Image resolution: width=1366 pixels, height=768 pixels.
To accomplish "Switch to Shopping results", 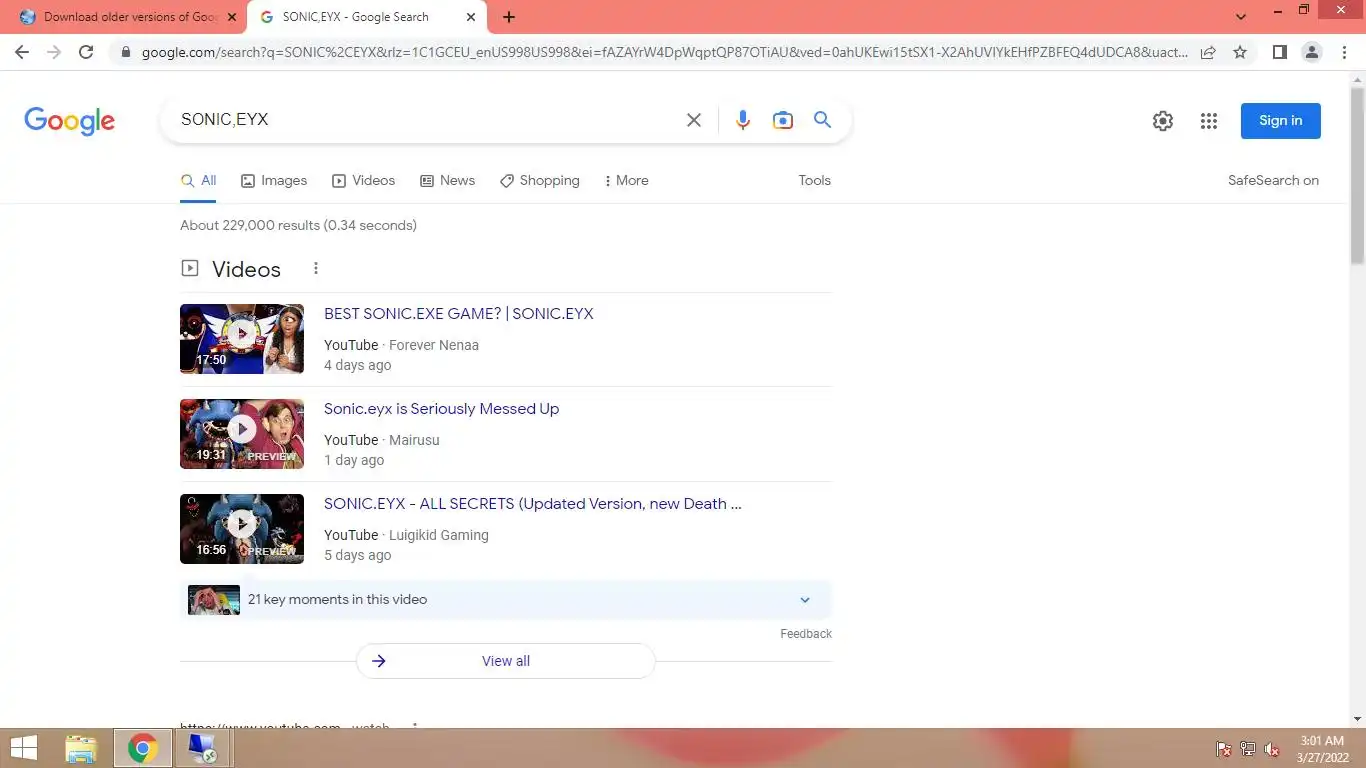I will (x=540, y=181).
